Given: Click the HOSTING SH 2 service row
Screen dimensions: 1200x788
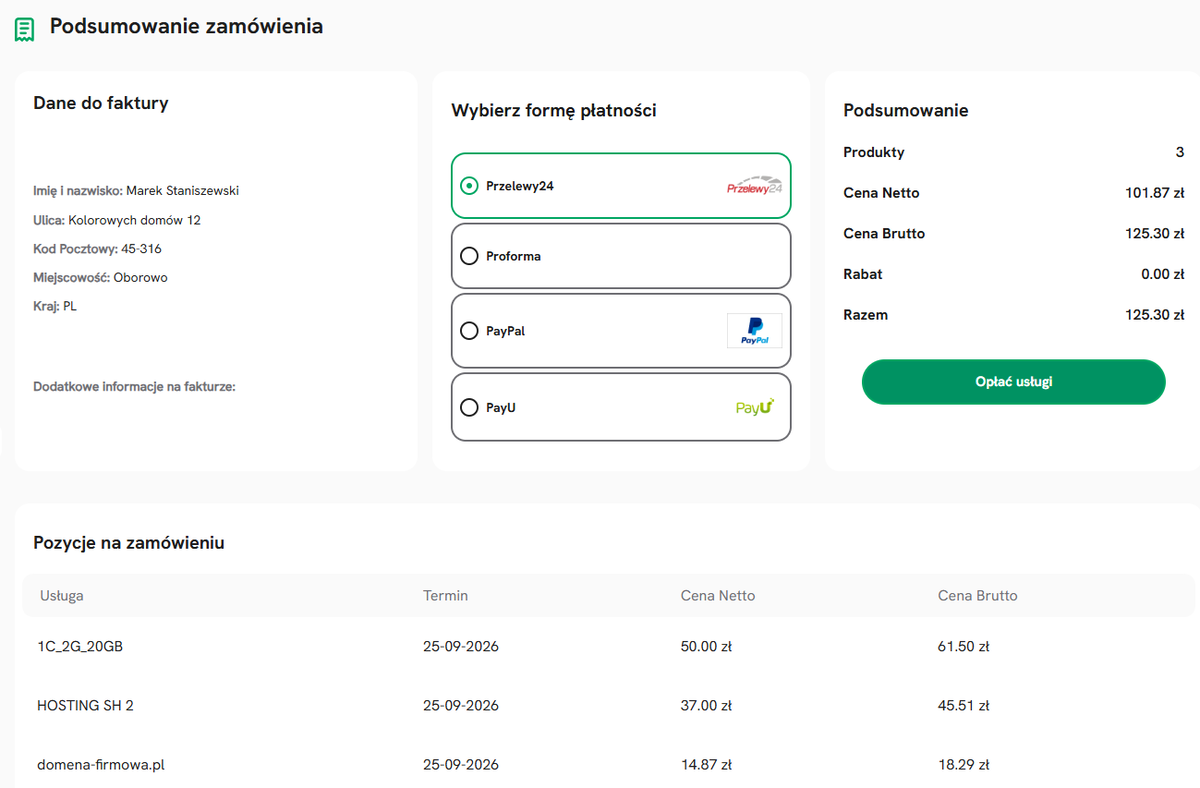Looking at the screenshot, I should [x=608, y=706].
